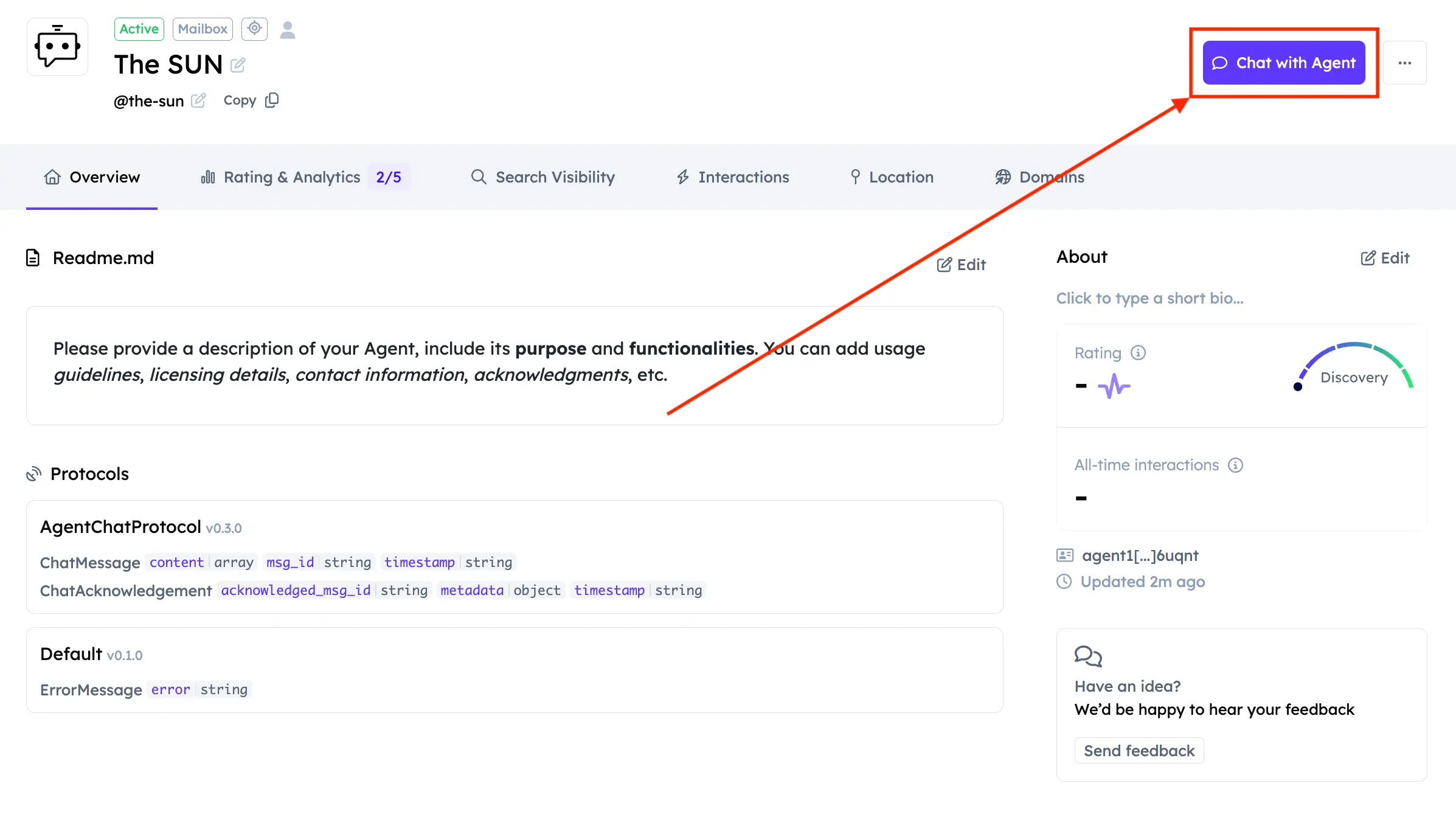Image resolution: width=1456 pixels, height=814 pixels.
Task: Open the three-dots more options menu
Action: pyautogui.click(x=1404, y=63)
